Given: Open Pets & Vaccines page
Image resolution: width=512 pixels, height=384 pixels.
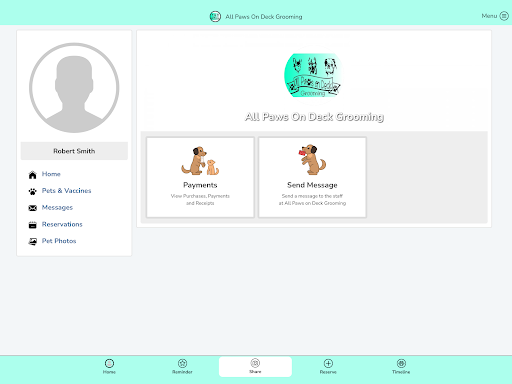Looking at the screenshot, I should tap(66, 191).
